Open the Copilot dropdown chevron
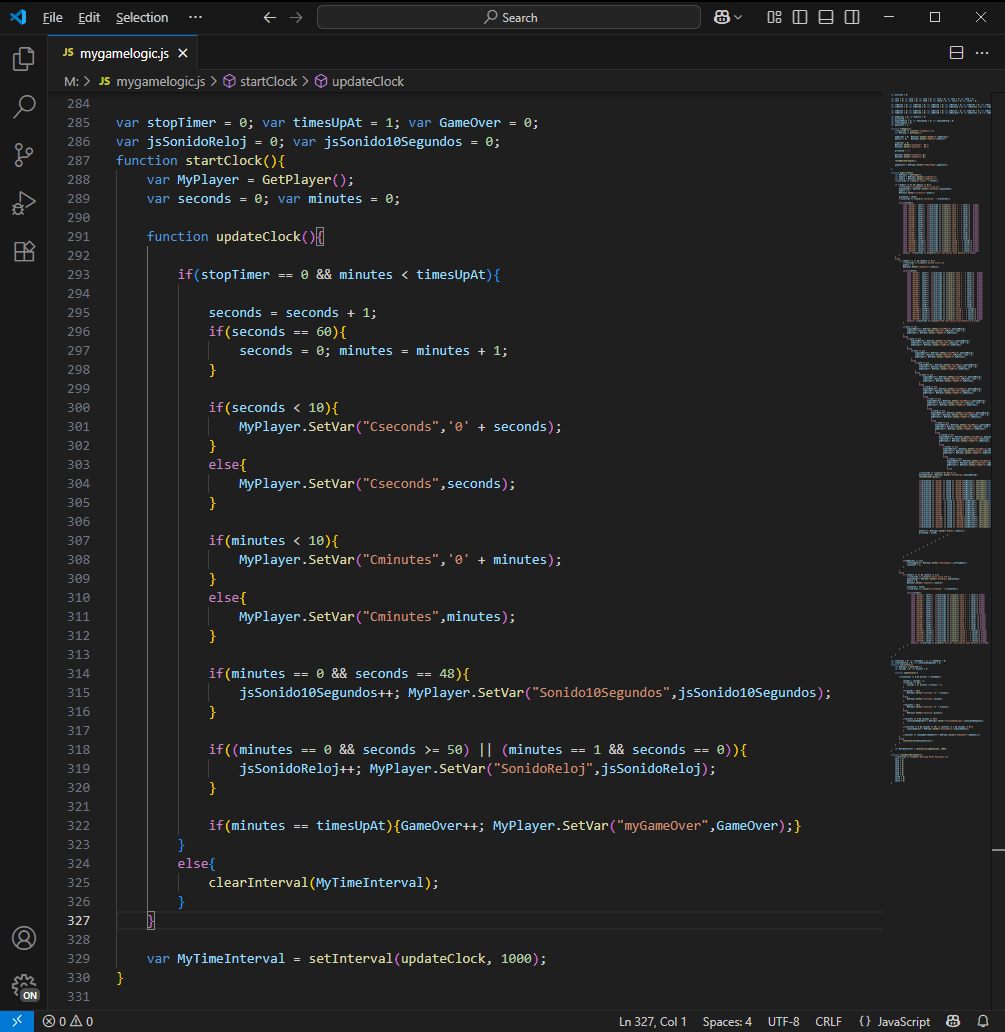Image resolution: width=1005 pixels, height=1032 pixels. click(x=738, y=17)
